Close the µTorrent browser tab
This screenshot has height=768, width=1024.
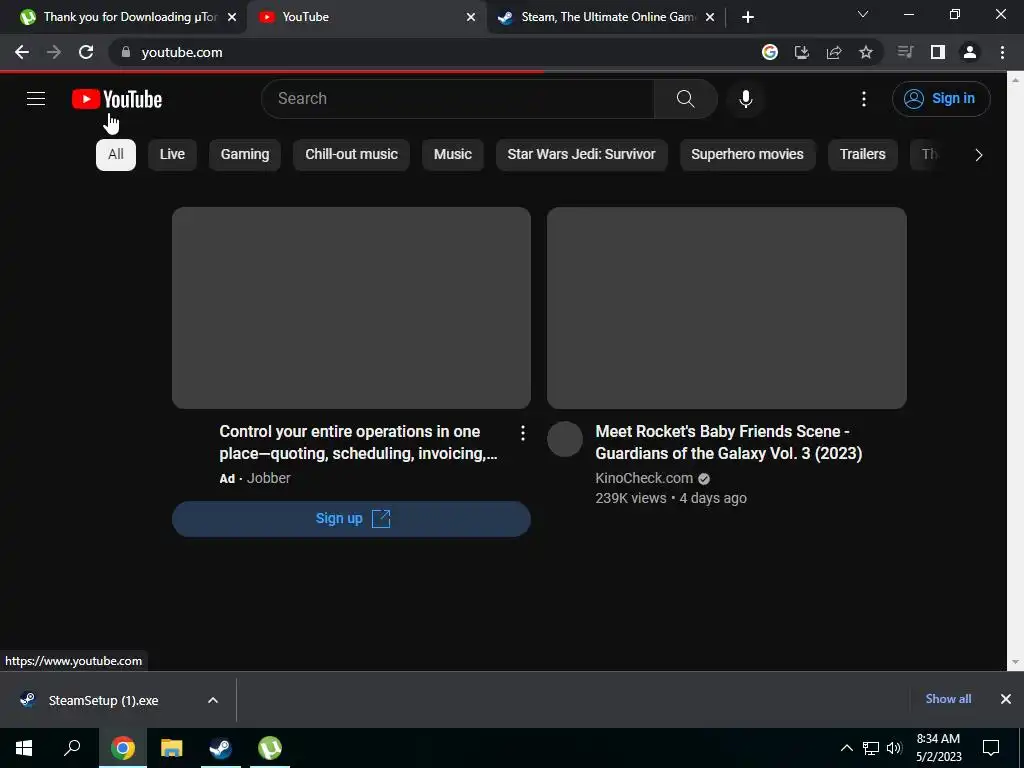click(x=232, y=18)
